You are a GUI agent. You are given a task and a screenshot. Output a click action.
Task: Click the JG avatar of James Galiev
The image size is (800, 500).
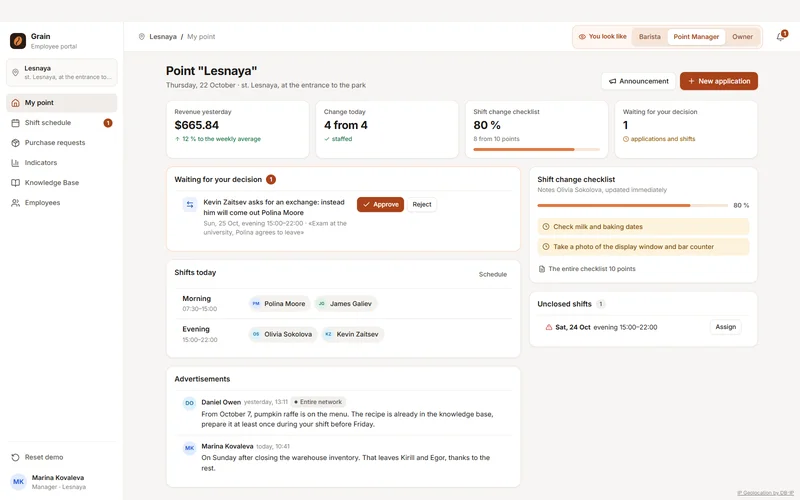321,304
